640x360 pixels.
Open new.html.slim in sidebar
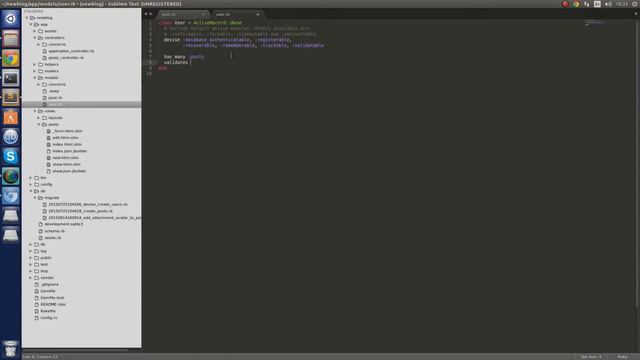click(65, 158)
